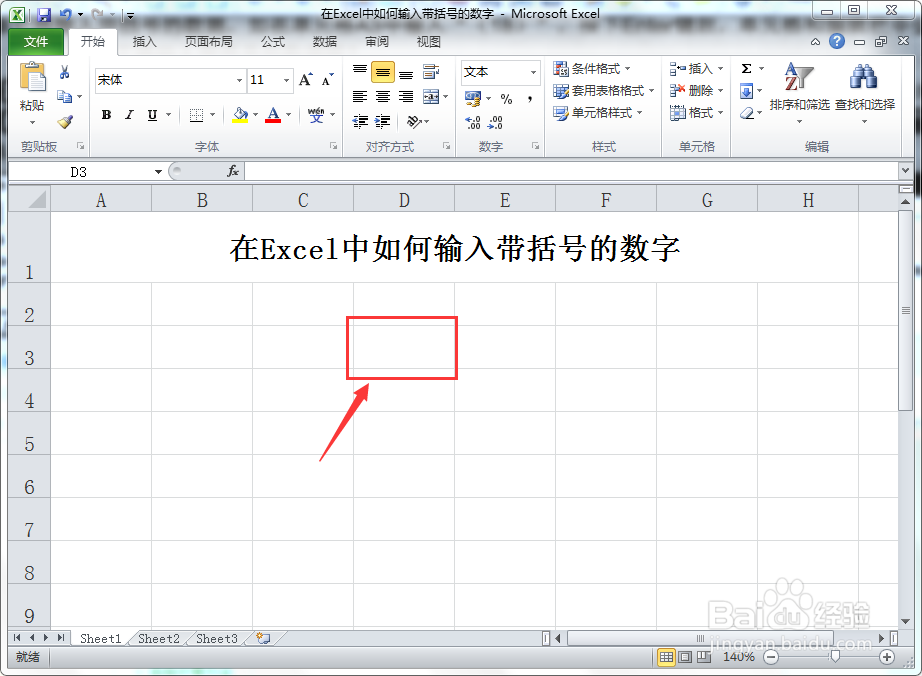Screen dimensions: 922x676
Task: Expand the font color dropdown arrow
Action: (289, 115)
